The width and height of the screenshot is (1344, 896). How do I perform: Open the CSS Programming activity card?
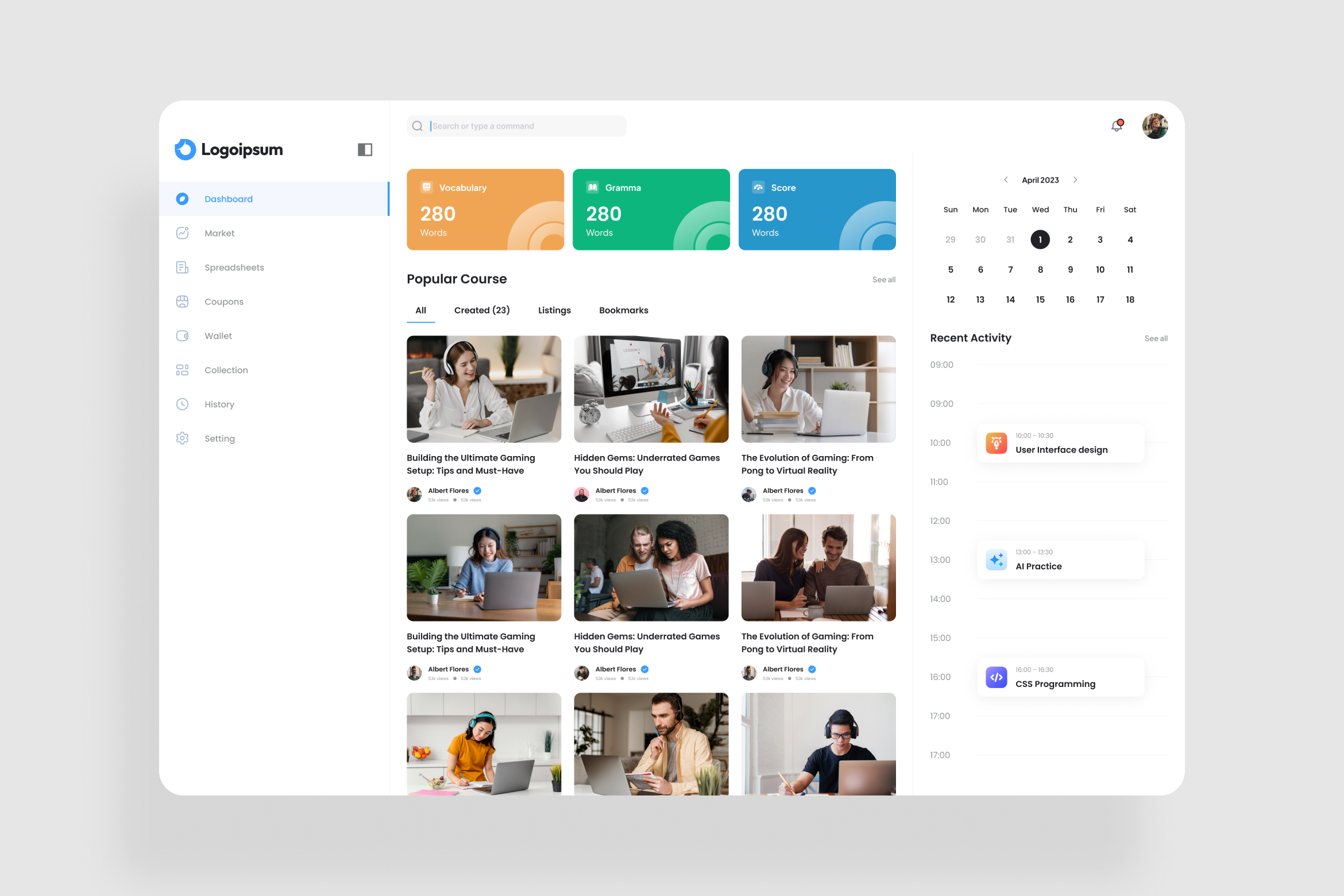pos(1060,677)
